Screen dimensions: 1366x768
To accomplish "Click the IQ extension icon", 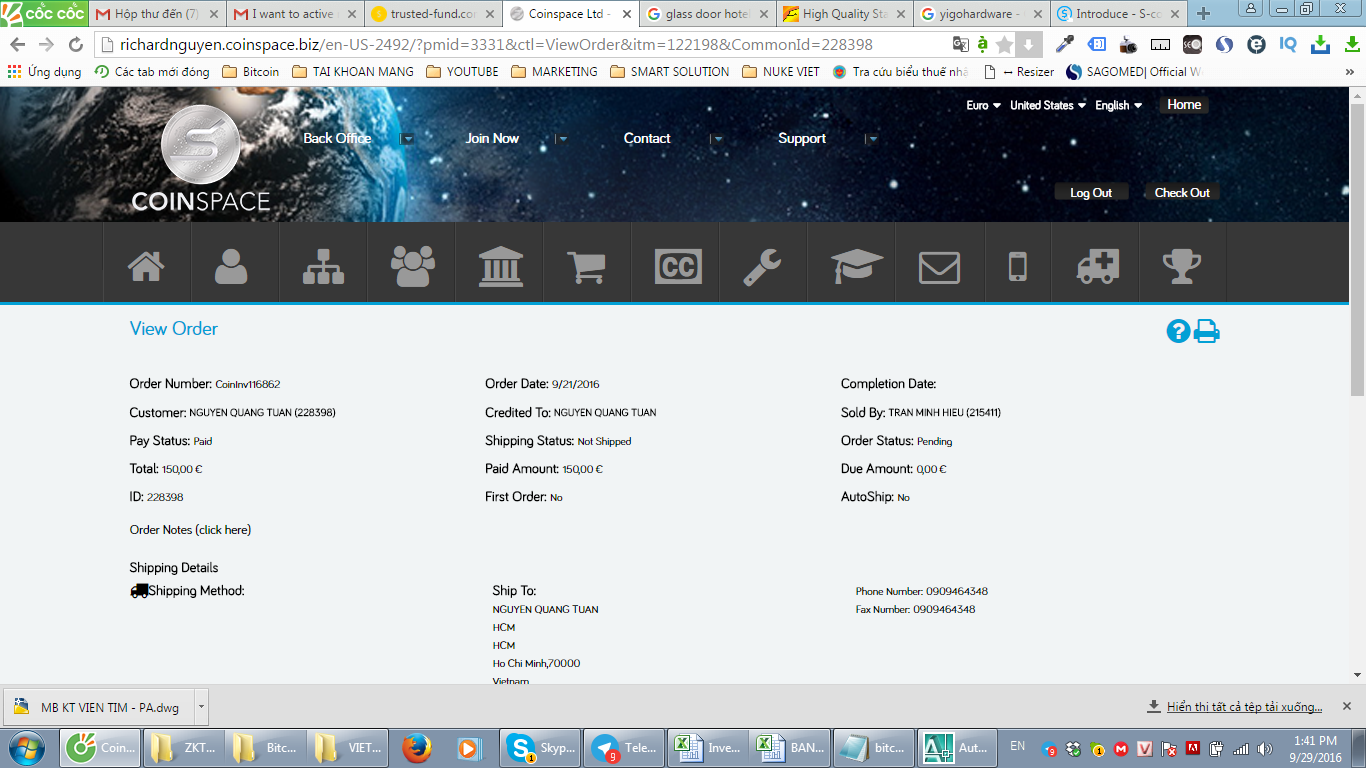I will click(x=1288, y=45).
